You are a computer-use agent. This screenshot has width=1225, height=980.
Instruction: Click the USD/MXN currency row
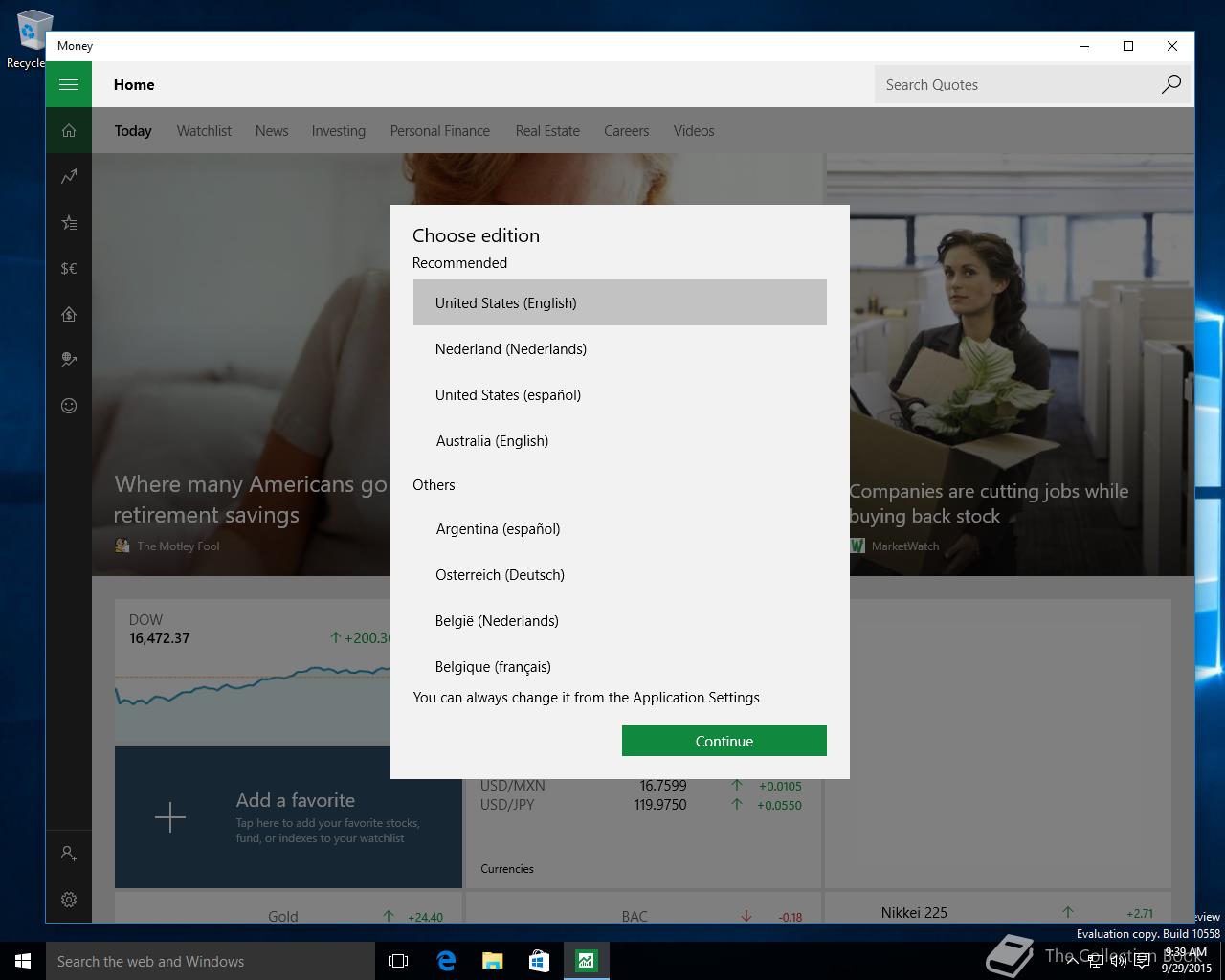tap(641, 786)
